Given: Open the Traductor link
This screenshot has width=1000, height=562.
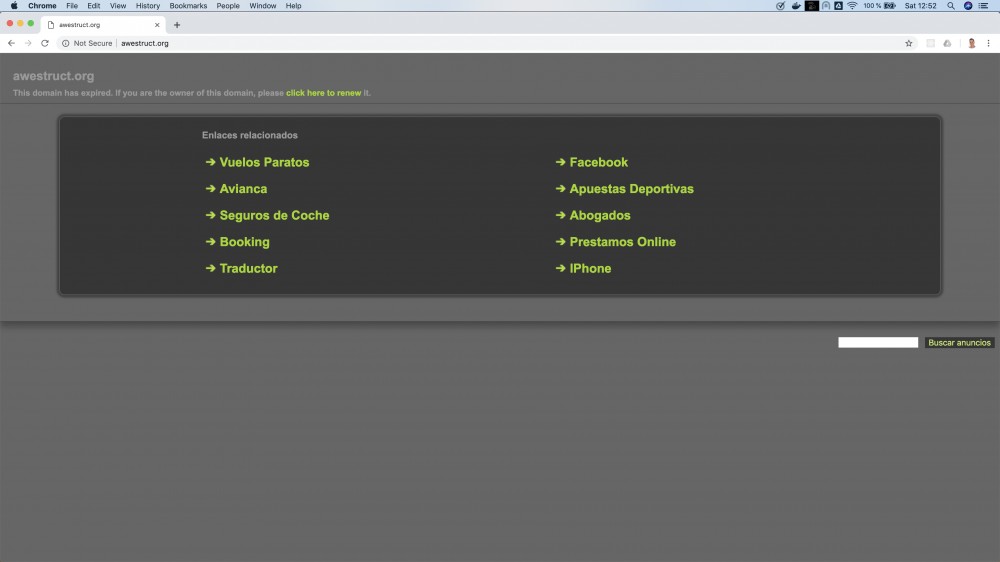Looking at the screenshot, I should [248, 269].
